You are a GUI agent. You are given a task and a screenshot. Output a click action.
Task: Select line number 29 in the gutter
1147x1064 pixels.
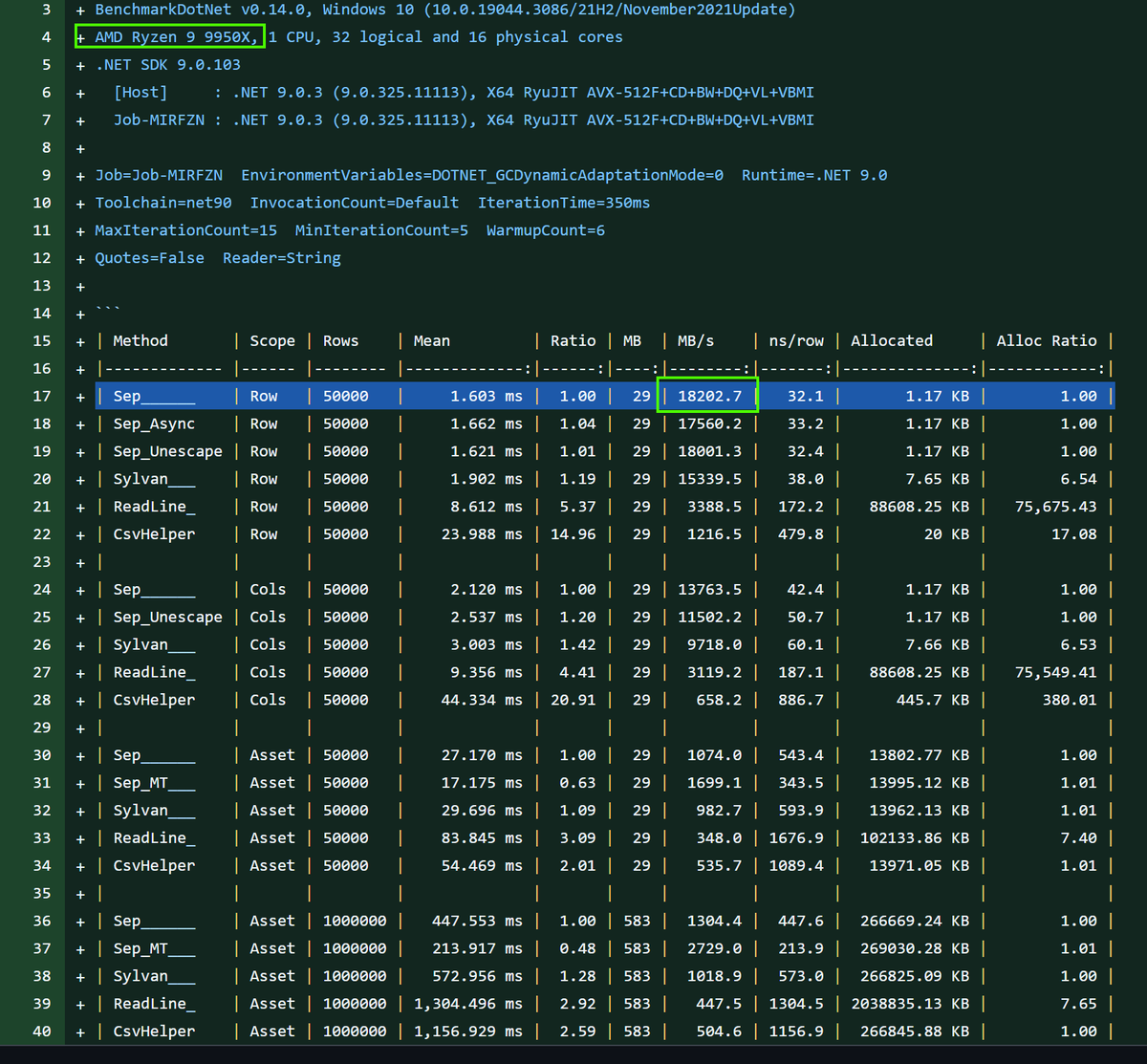42,727
